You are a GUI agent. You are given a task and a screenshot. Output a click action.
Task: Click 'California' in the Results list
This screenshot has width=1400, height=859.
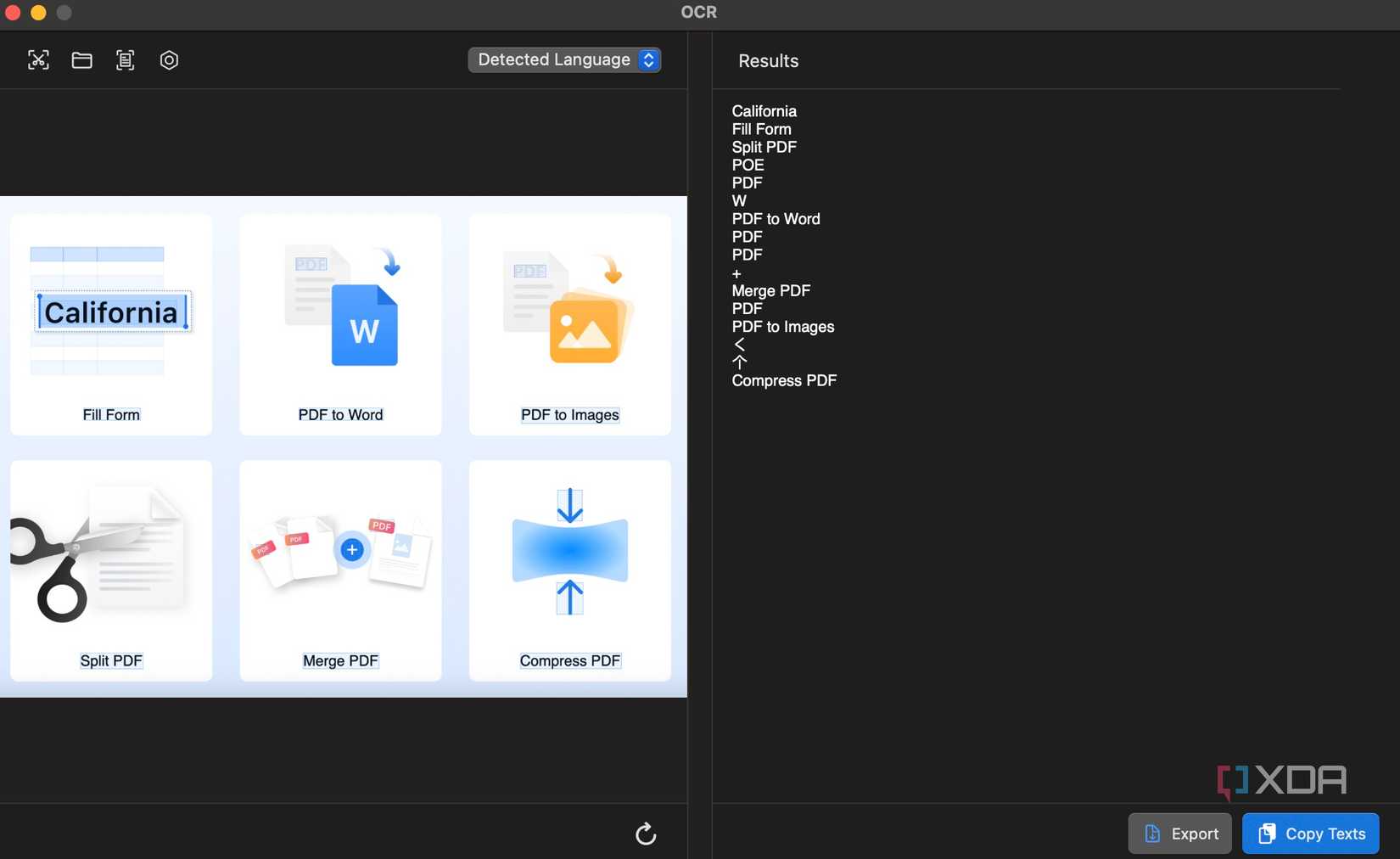coord(764,111)
